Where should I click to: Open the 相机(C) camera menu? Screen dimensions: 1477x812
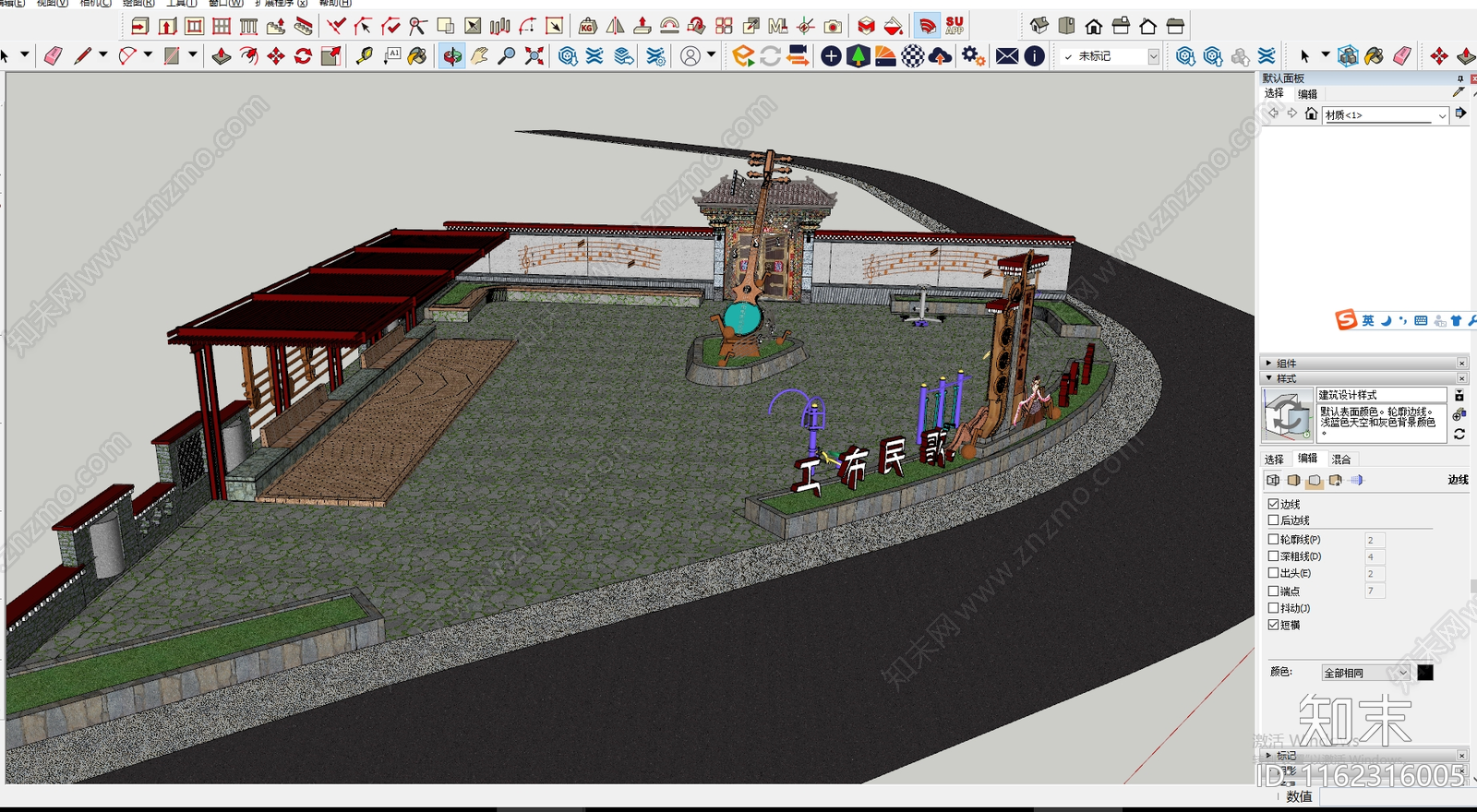[96, 3]
